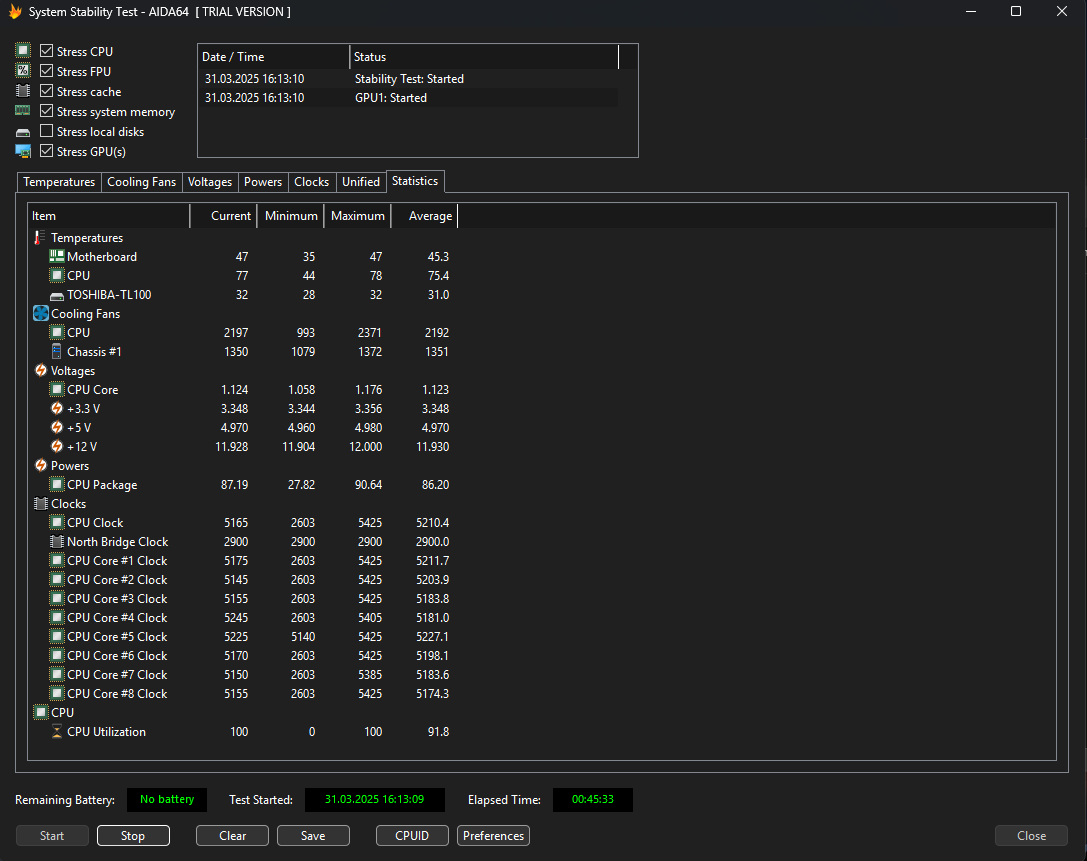
Task: Click the CPU Core voltage chip icon
Action: [x=57, y=390]
